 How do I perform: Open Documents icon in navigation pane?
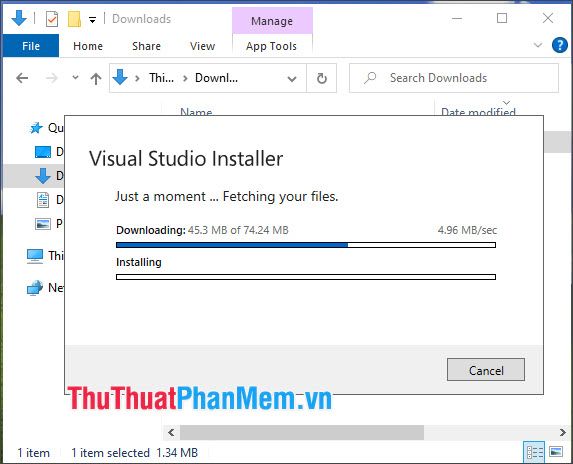coord(43,200)
